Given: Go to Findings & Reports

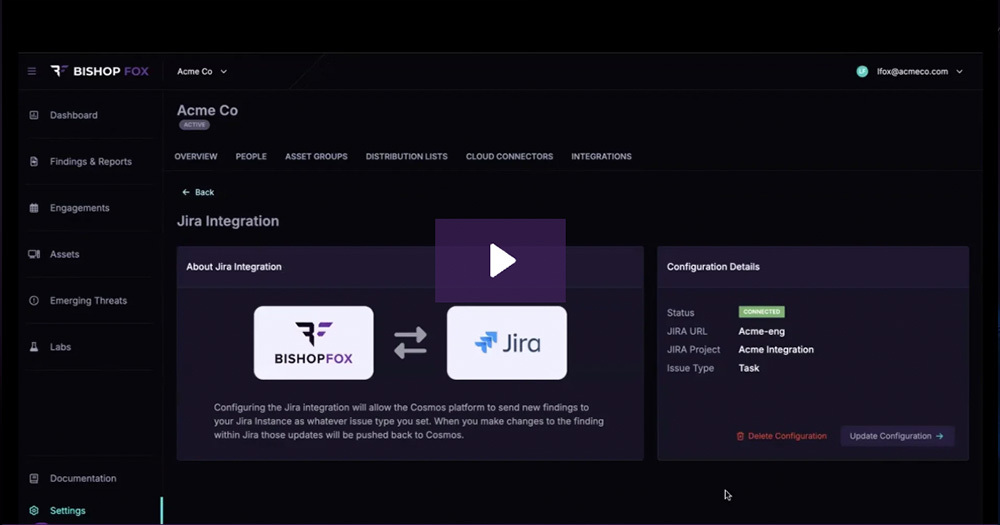Looking at the screenshot, I should tap(91, 161).
